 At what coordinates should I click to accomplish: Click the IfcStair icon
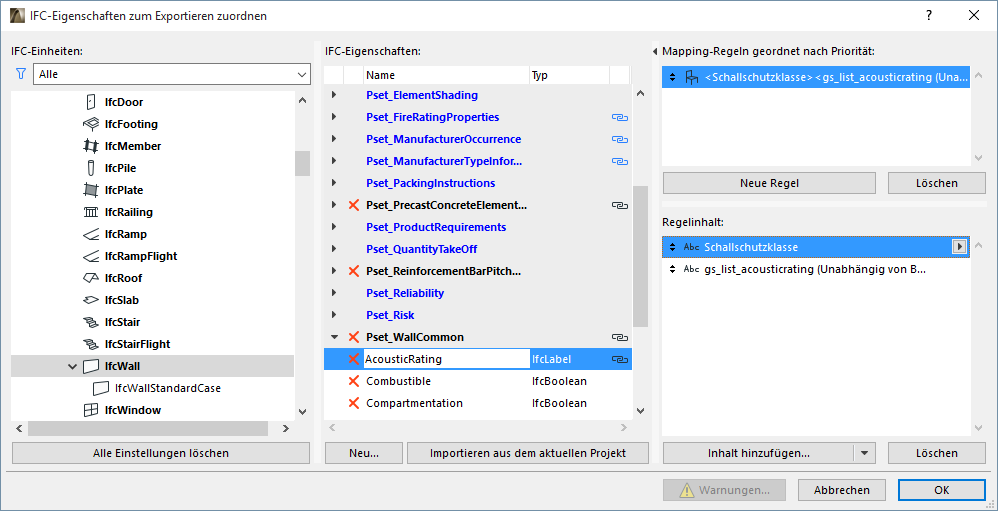90,322
